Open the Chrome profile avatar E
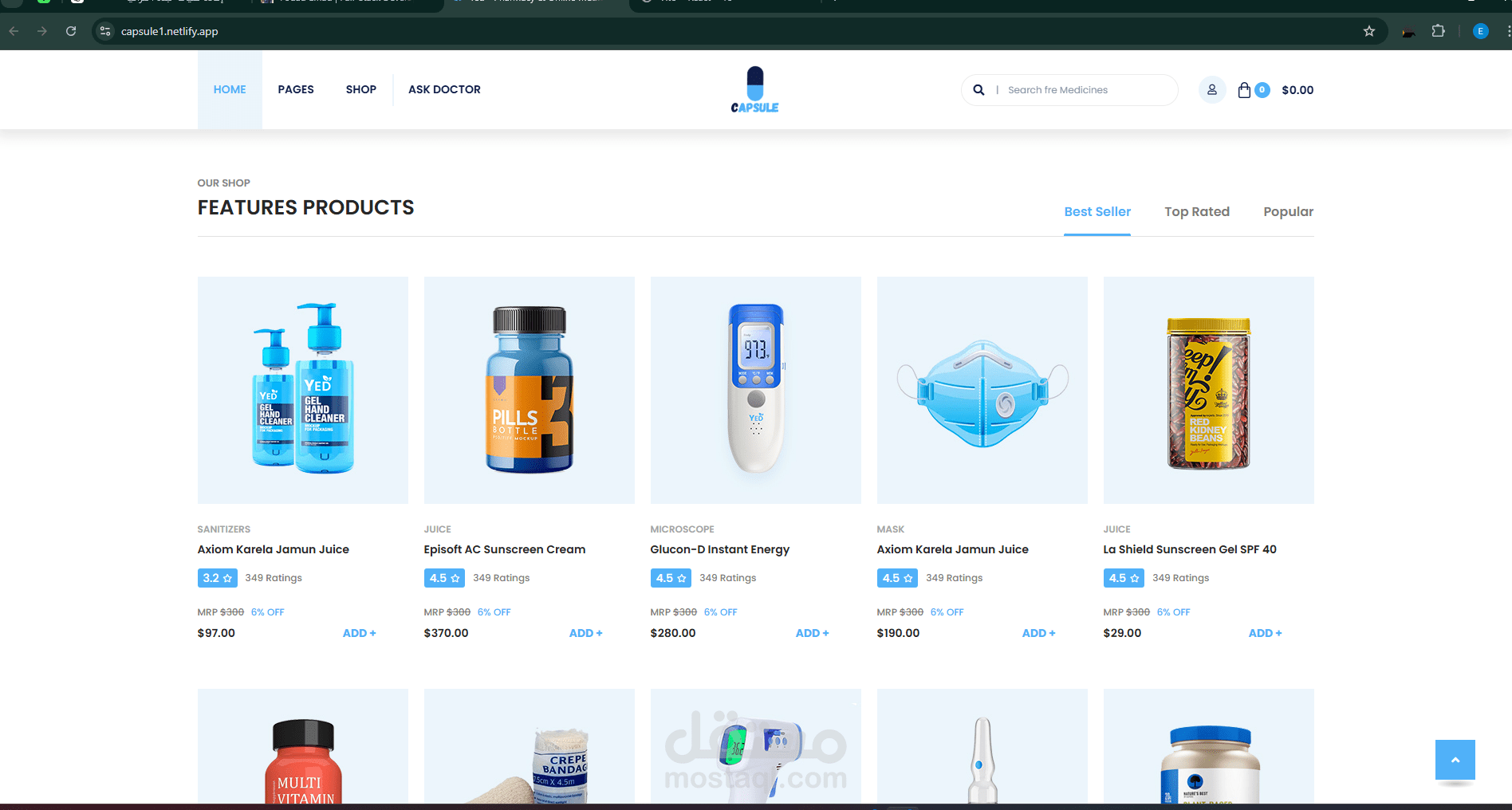The image size is (1512, 810). 1480,31
